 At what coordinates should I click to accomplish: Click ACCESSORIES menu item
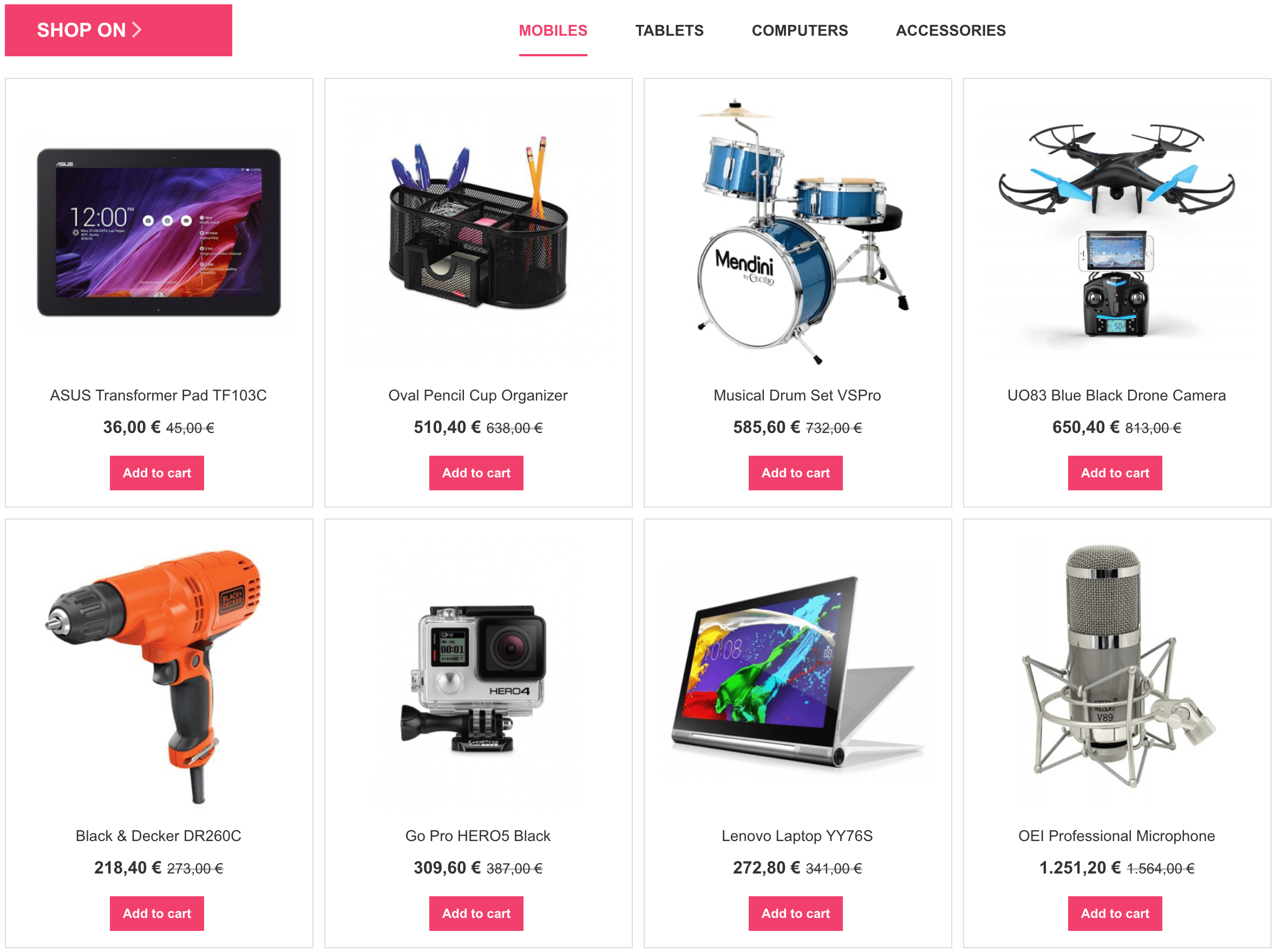click(x=952, y=30)
